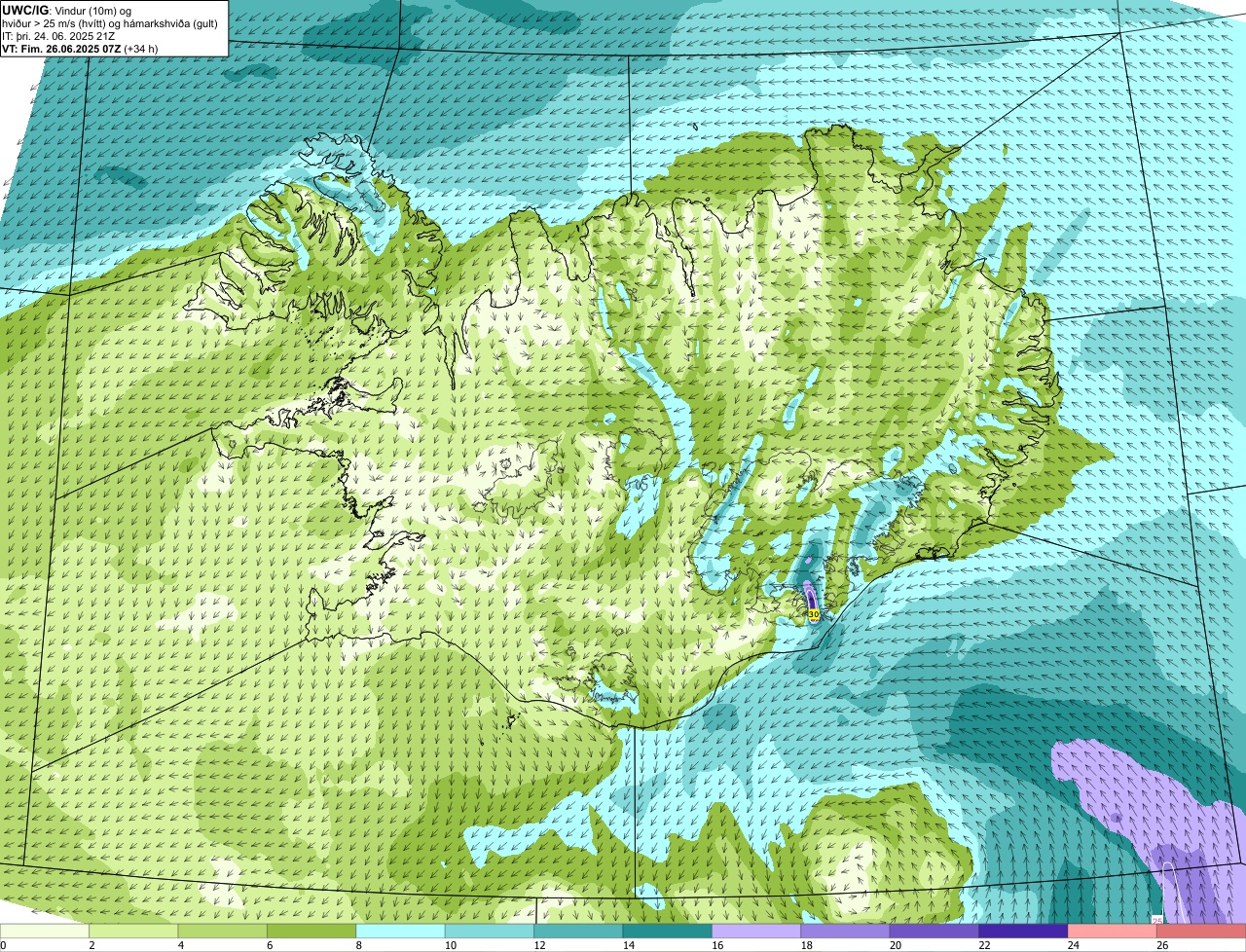Click the legend scale label '16'
The height and width of the screenshot is (952, 1246).
coord(717,945)
